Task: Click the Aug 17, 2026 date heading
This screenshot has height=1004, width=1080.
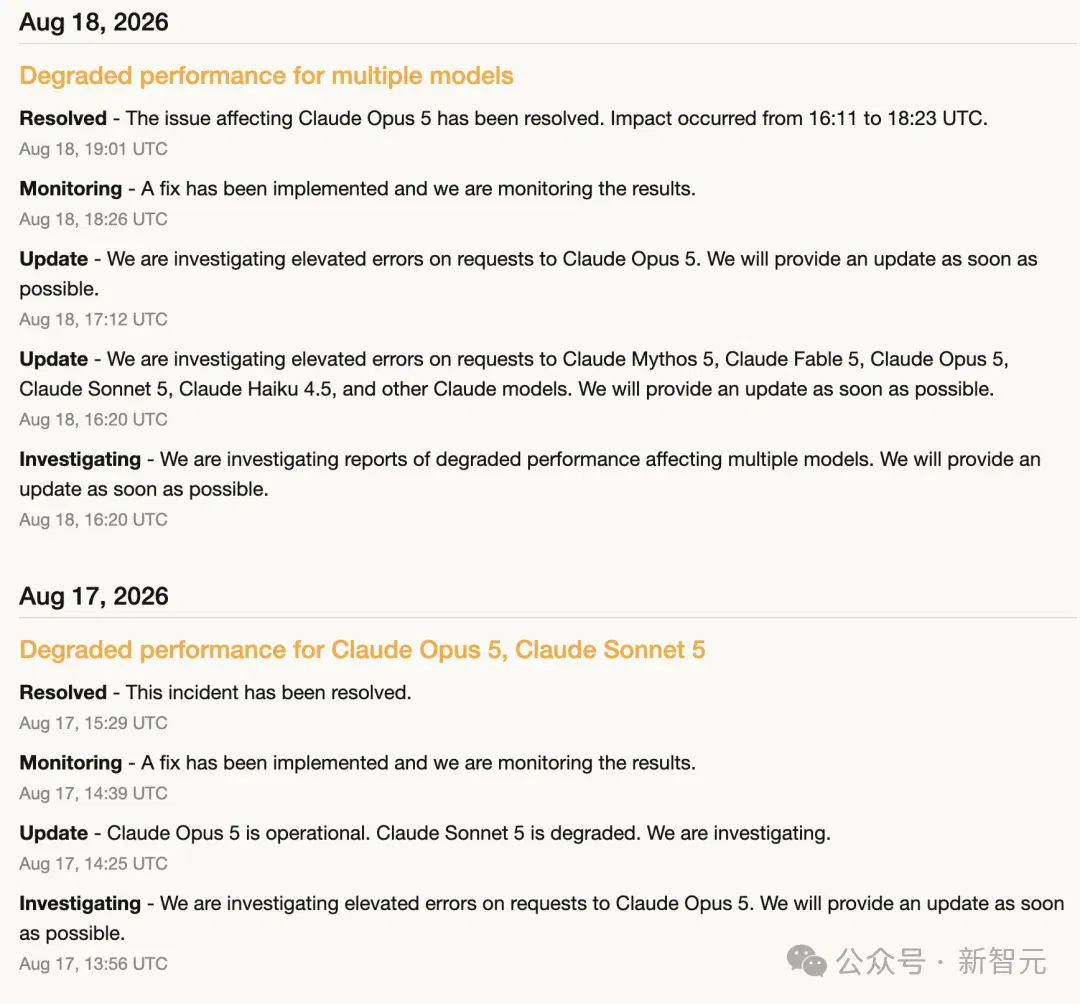Action: (94, 596)
